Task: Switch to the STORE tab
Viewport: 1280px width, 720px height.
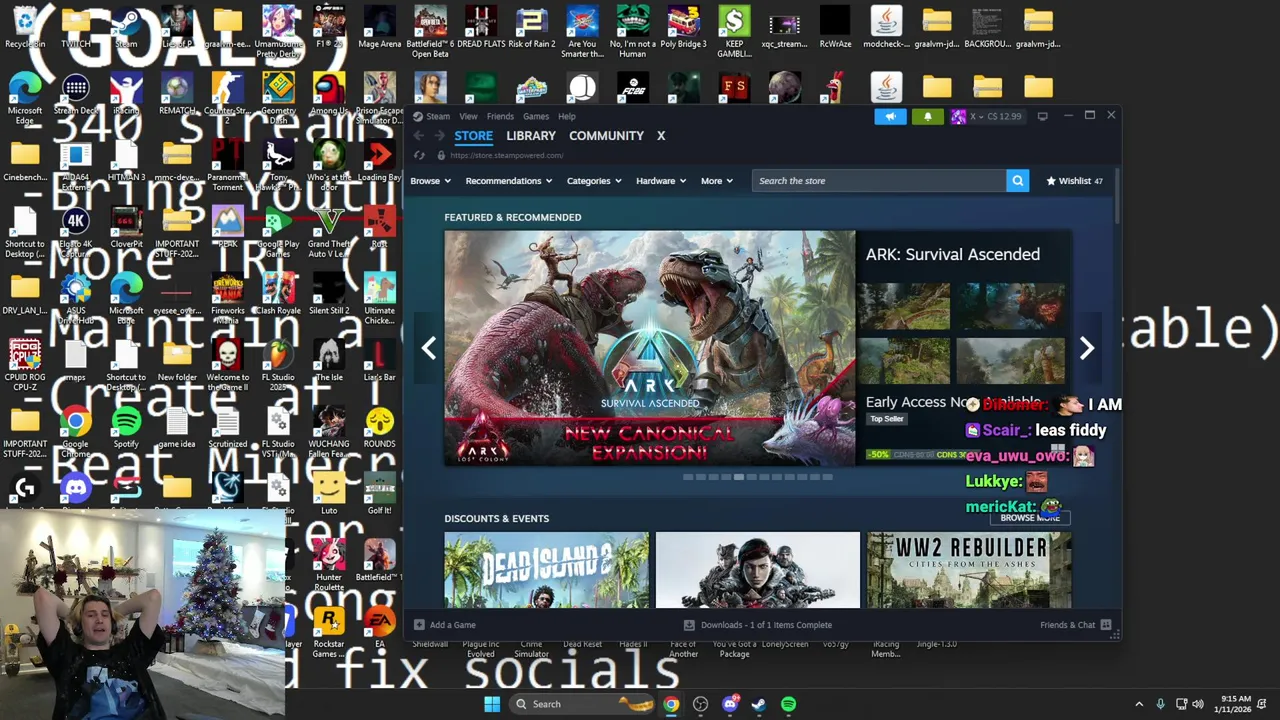Action: click(473, 136)
